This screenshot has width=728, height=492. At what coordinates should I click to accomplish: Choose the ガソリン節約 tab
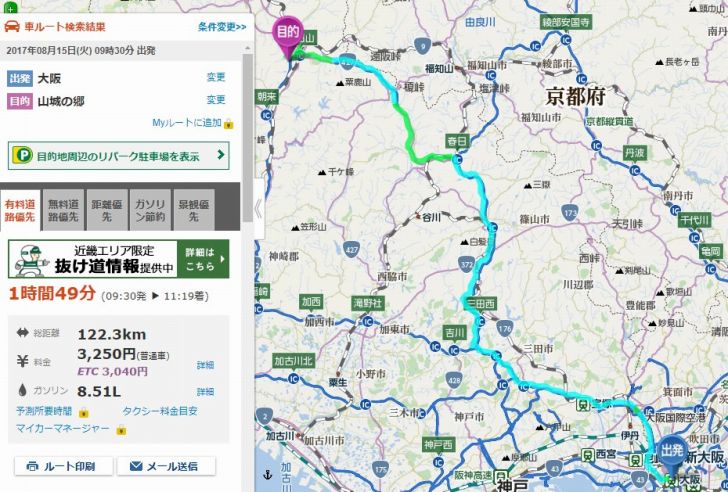[x=150, y=210]
